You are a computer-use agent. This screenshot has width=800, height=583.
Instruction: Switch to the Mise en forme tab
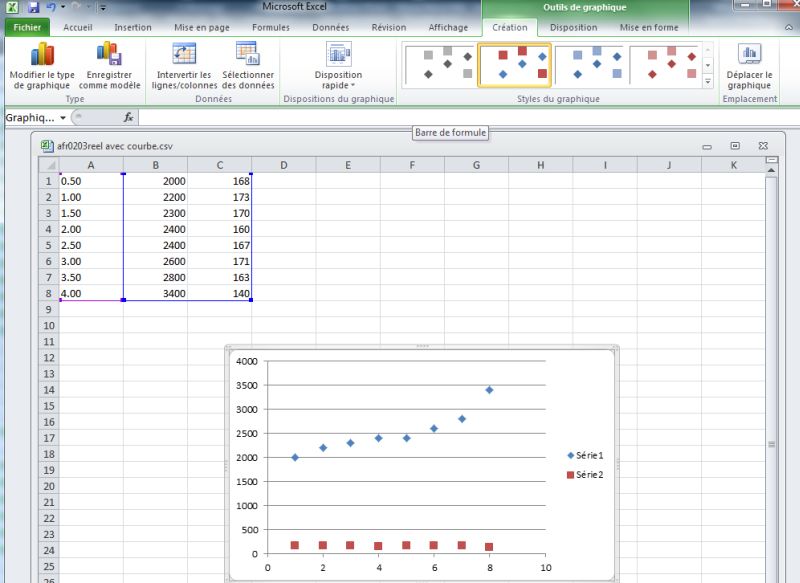(648, 28)
